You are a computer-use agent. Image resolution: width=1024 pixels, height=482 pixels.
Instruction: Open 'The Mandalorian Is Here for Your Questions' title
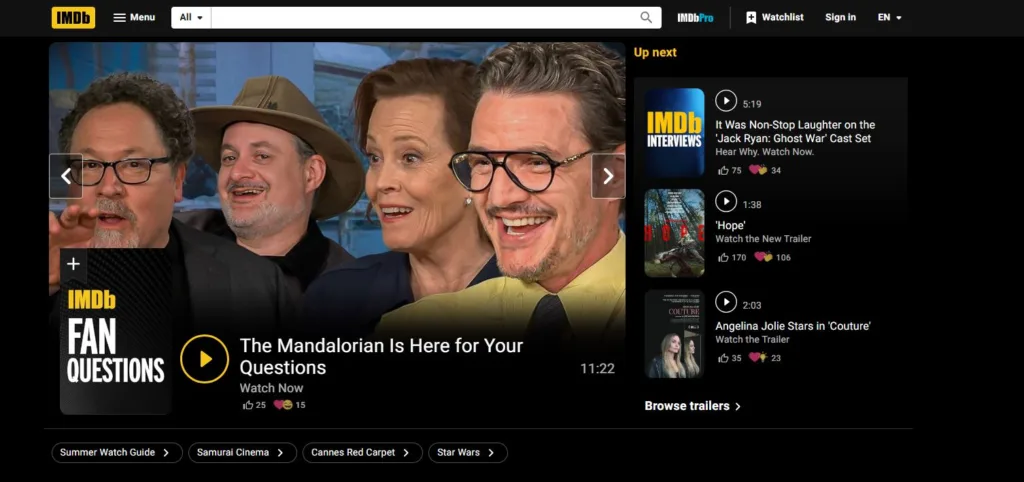[381, 356]
